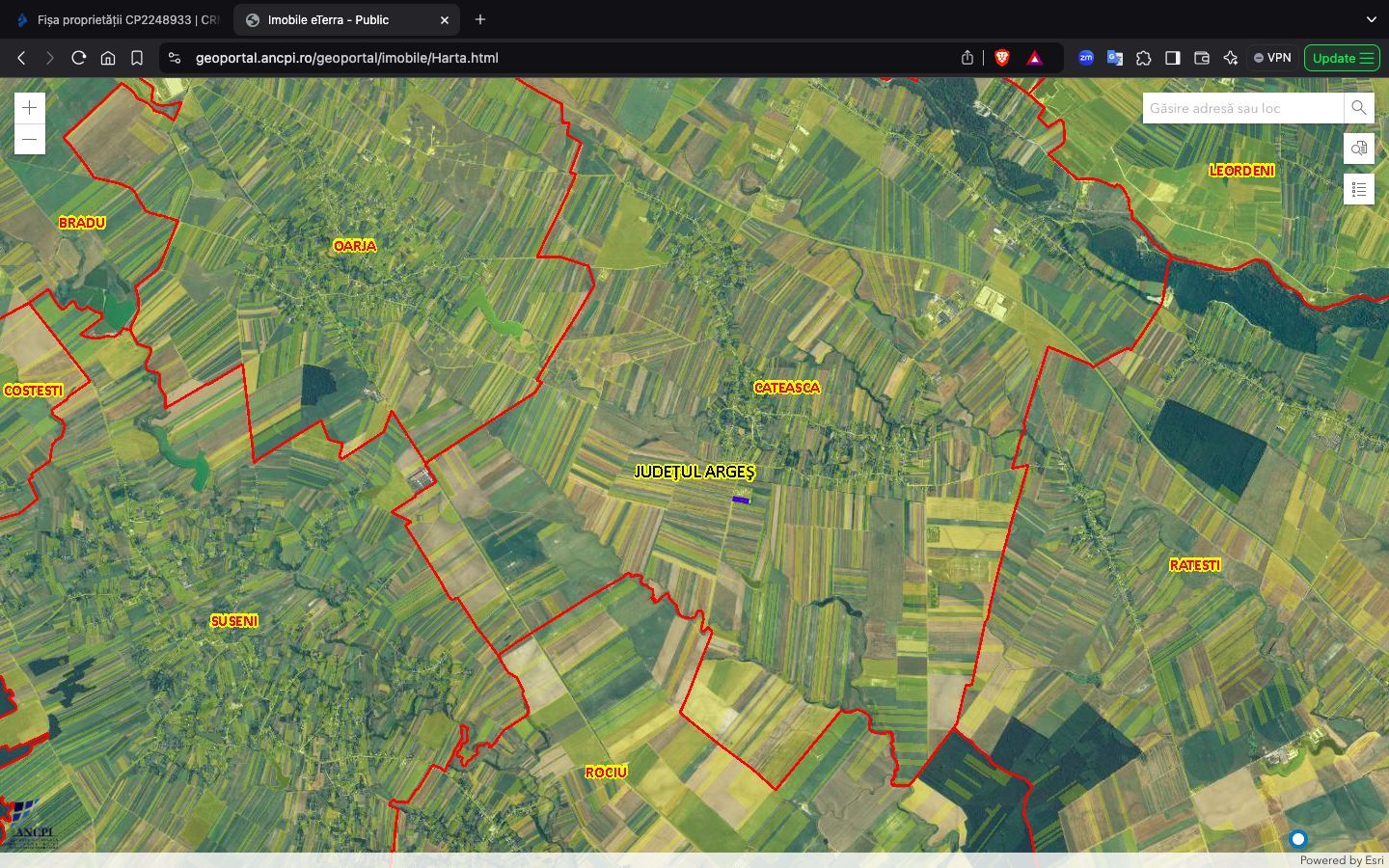Click the Brave Shields lion icon

[1002, 58]
